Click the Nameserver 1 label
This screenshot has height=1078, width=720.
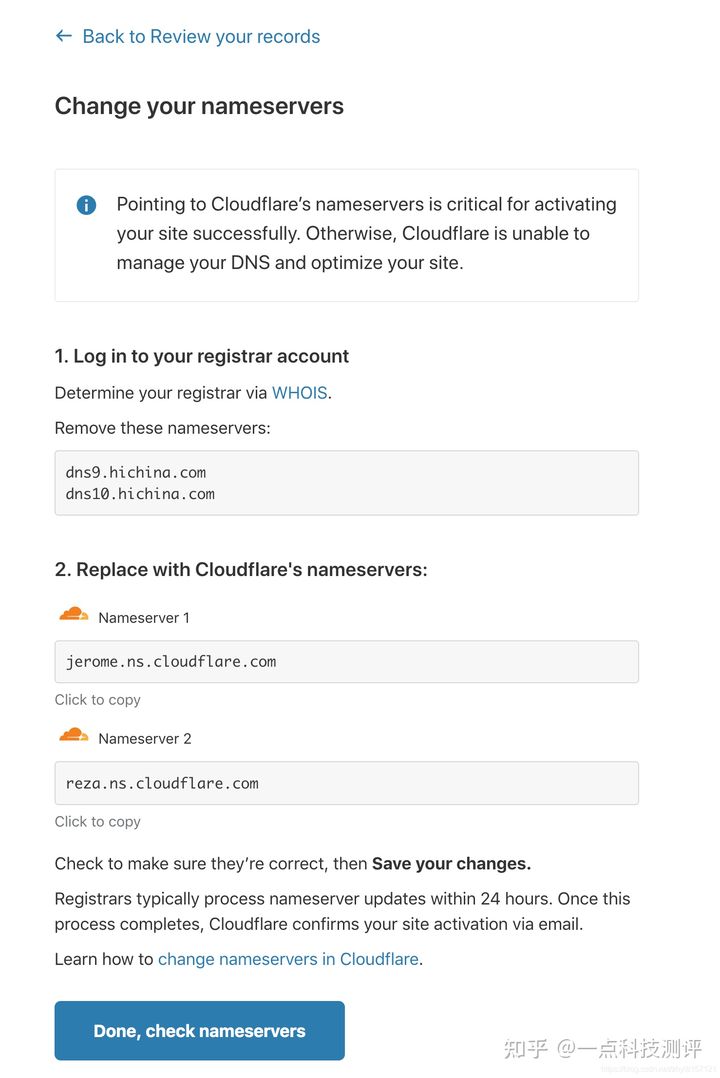coord(144,618)
